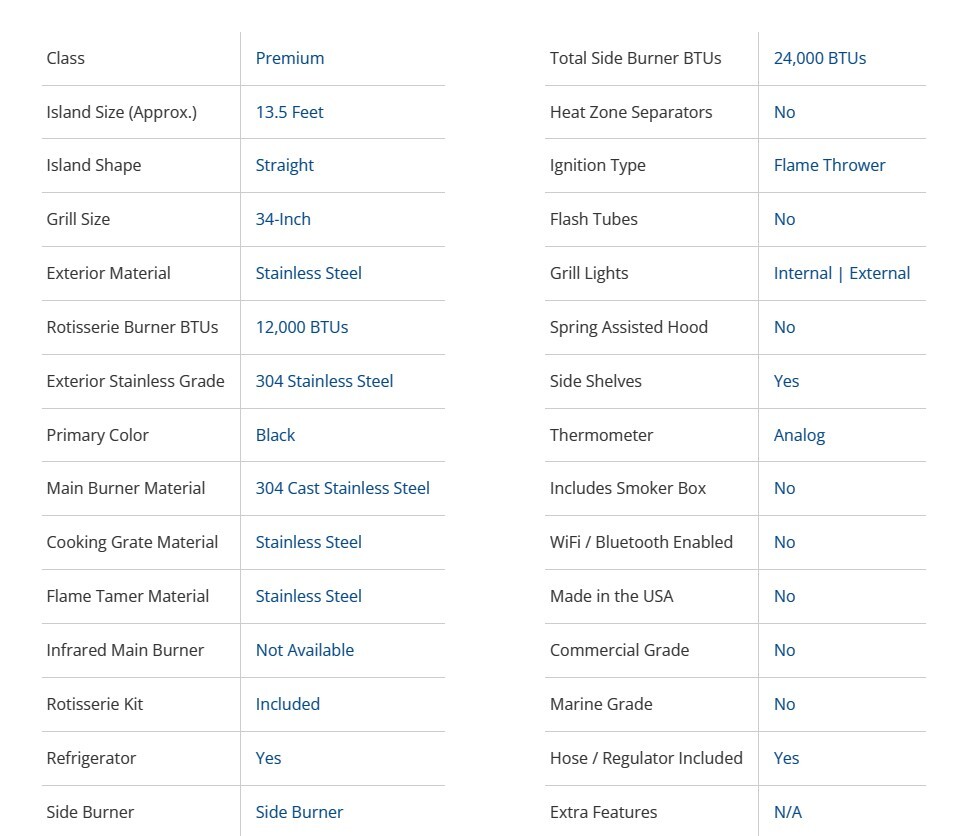Select the Straight island shape value

click(x=284, y=165)
